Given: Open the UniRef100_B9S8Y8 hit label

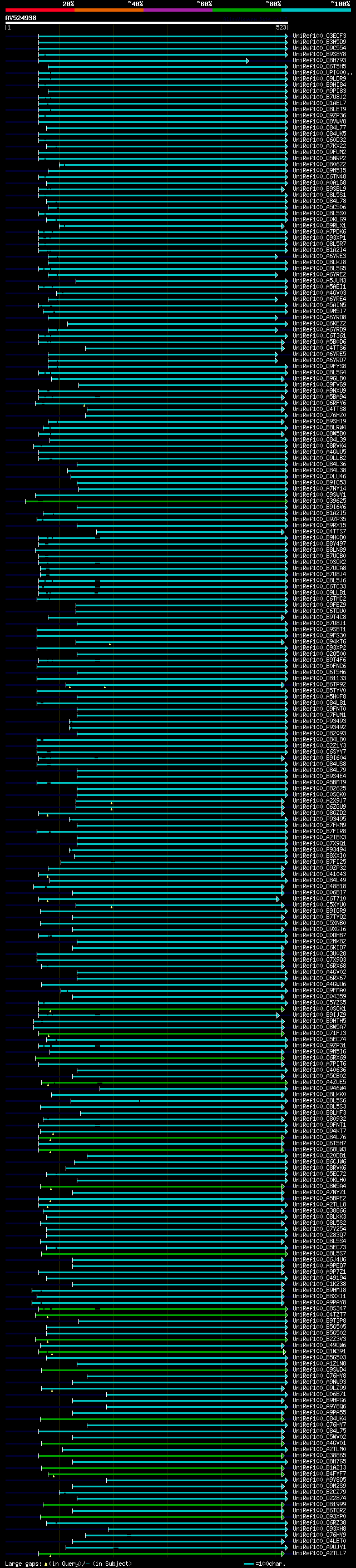Looking at the screenshot, I should 319,54.
